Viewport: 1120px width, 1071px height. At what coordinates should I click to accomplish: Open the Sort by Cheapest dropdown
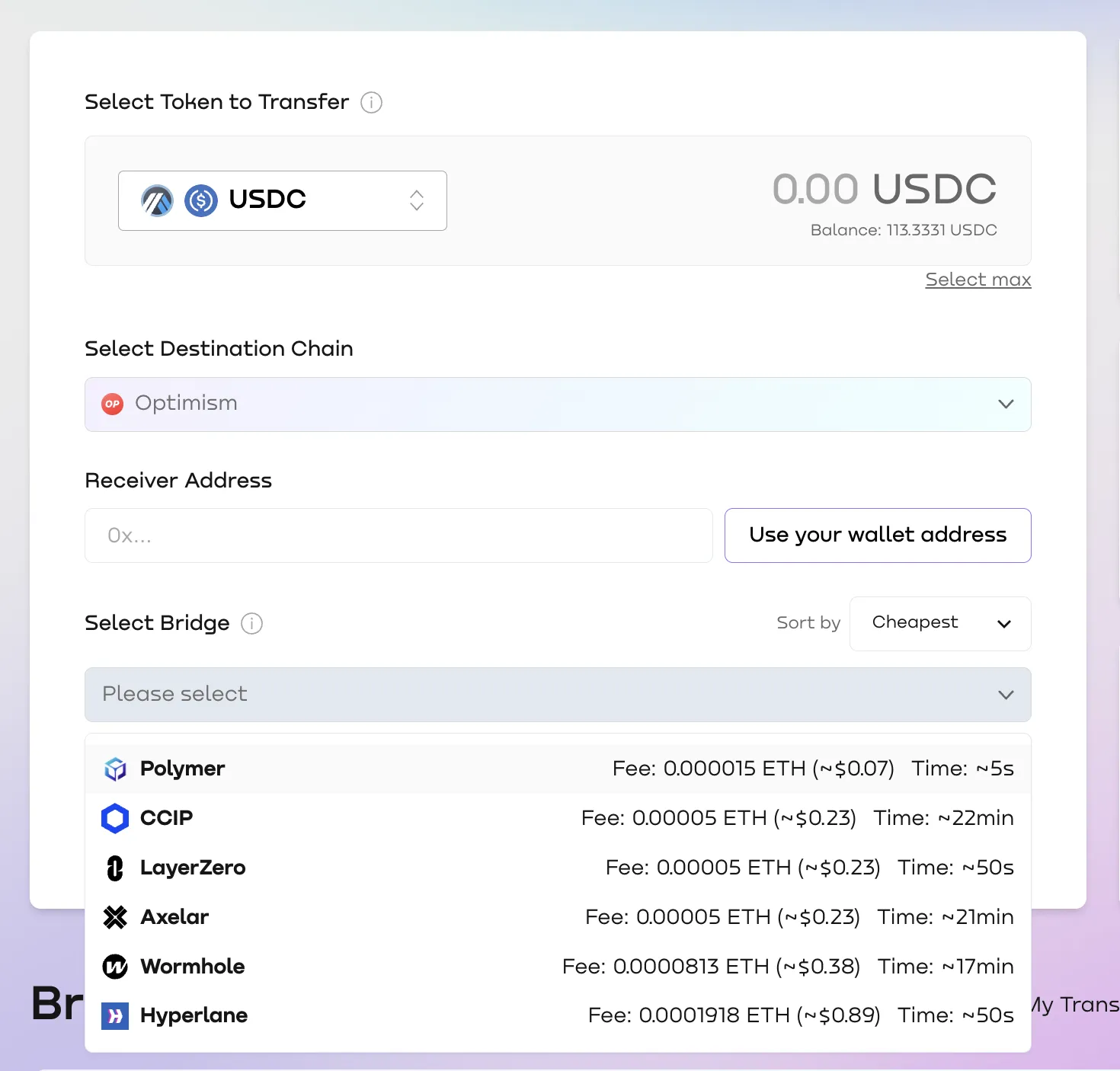(x=940, y=624)
